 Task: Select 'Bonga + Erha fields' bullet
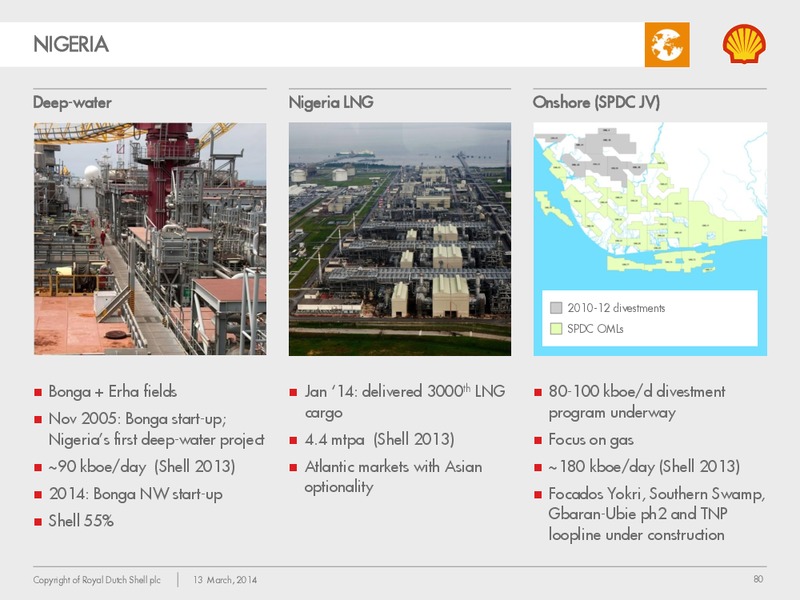pyautogui.click(x=113, y=391)
